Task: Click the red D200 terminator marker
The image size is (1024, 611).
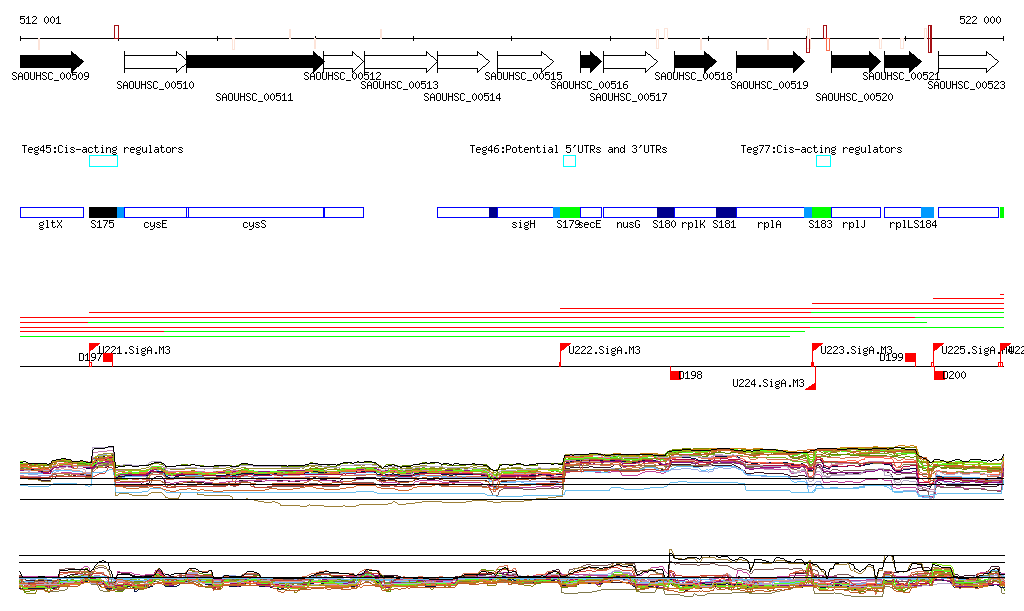Action: coord(939,374)
